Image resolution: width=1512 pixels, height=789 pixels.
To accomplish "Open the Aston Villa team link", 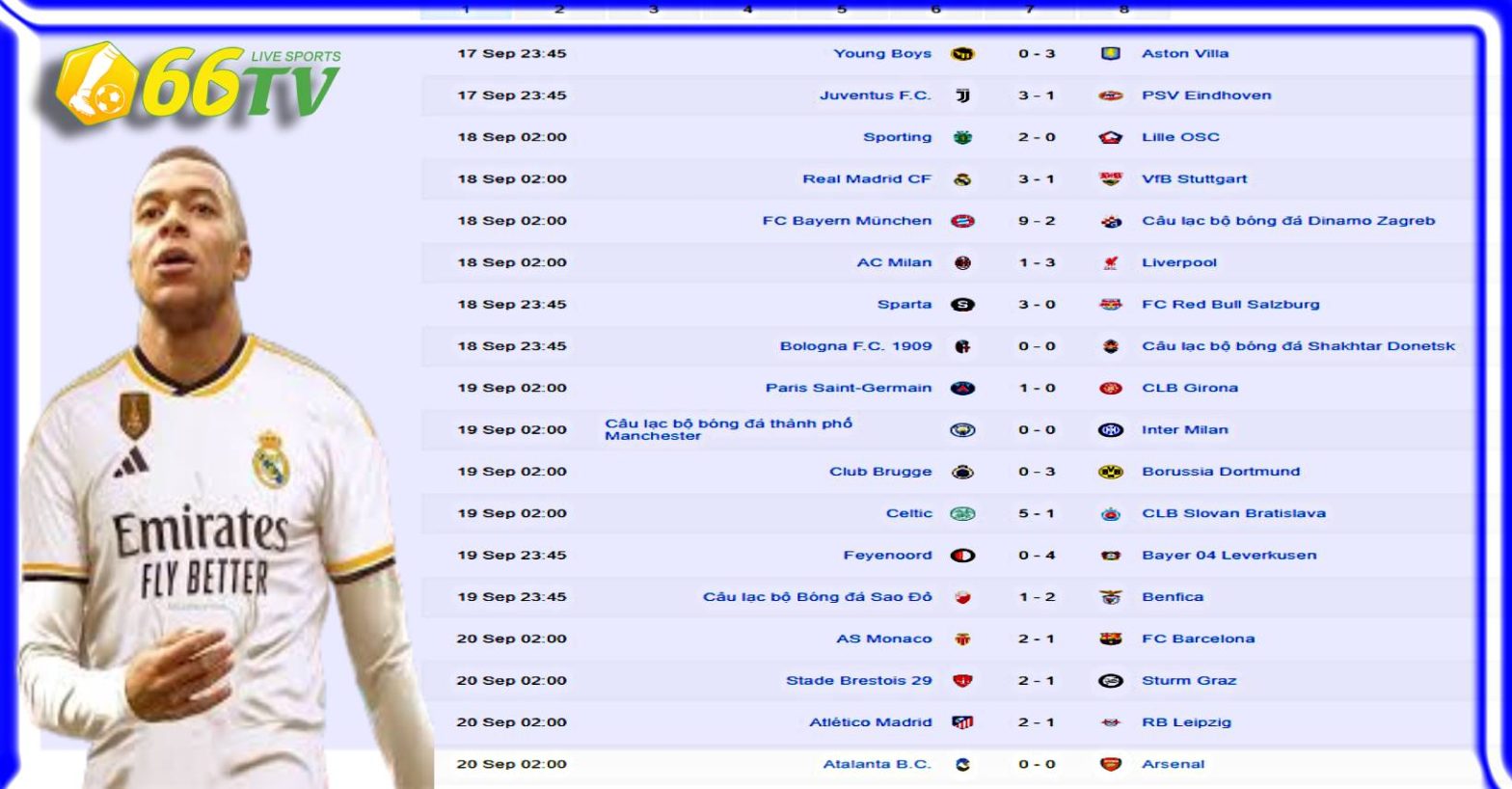I will pyautogui.click(x=1185, y=54).
